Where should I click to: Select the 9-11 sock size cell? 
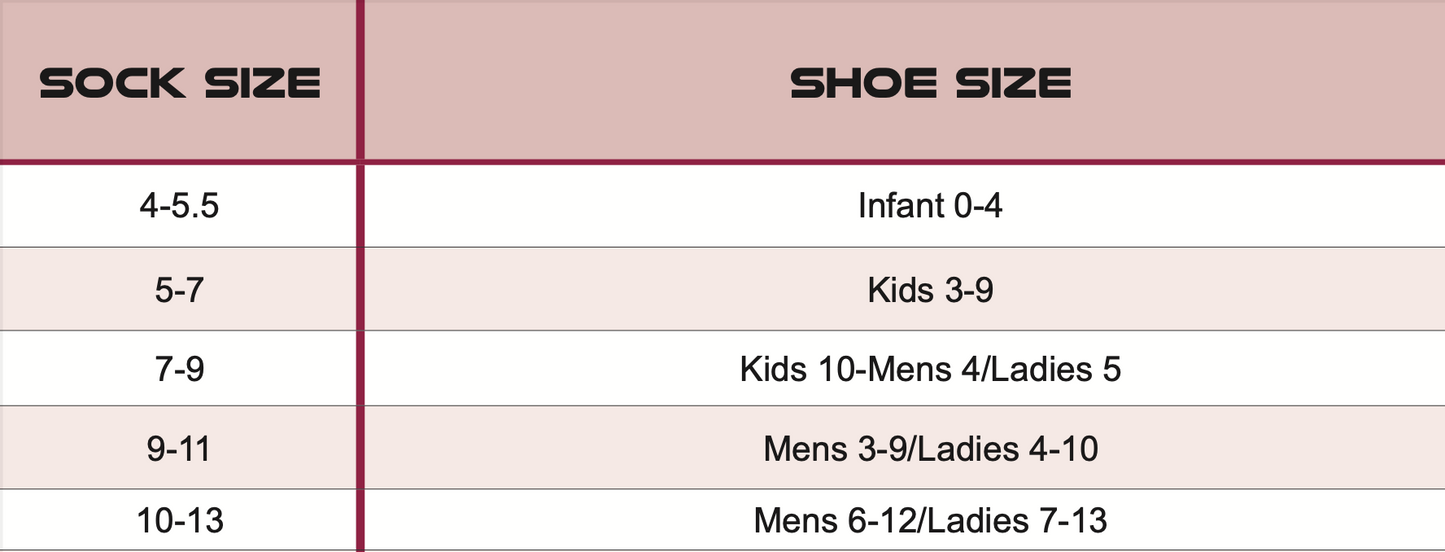[x=180, y=448]
